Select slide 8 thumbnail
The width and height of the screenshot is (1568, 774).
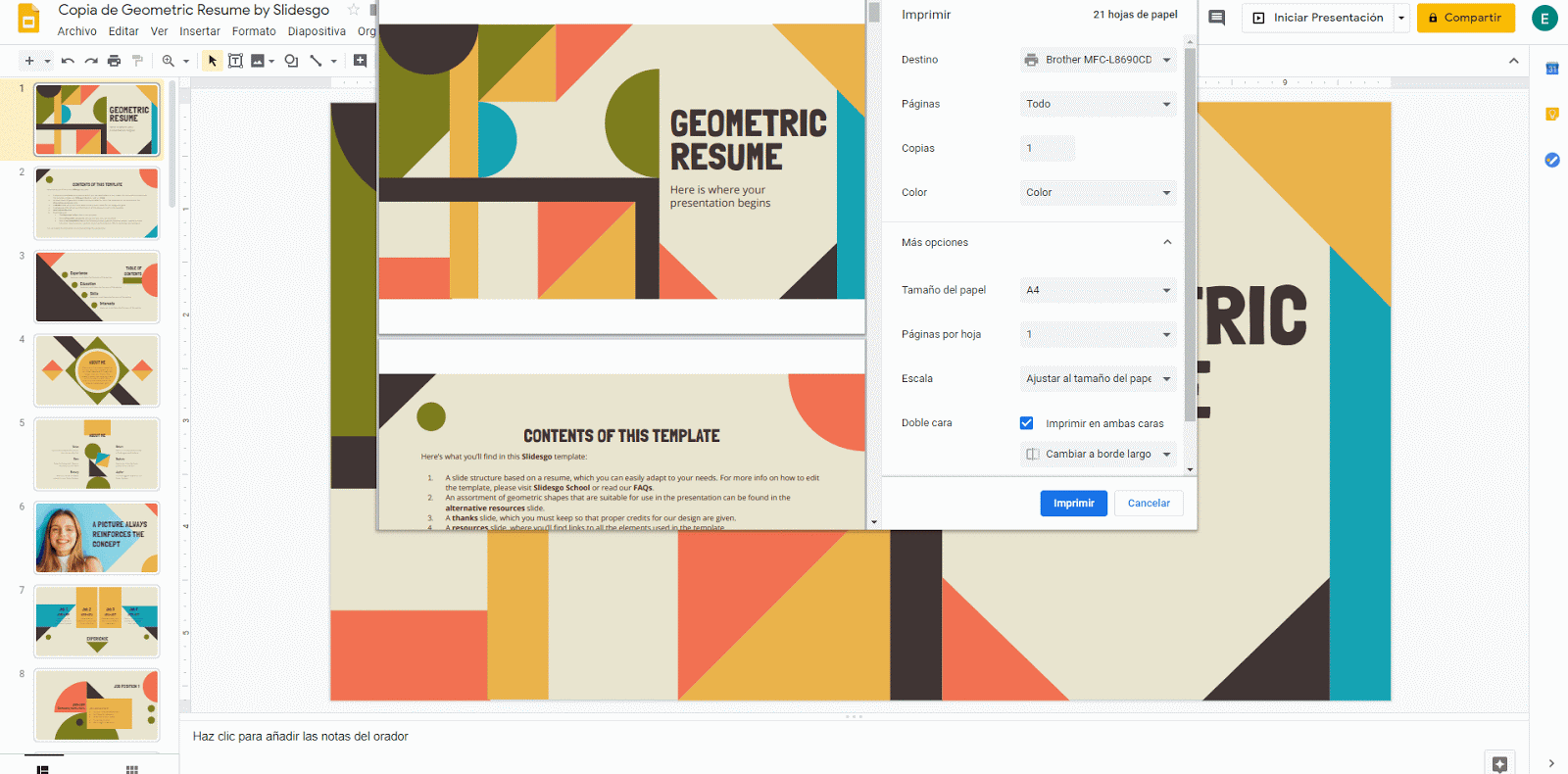(x=97, y=705)
